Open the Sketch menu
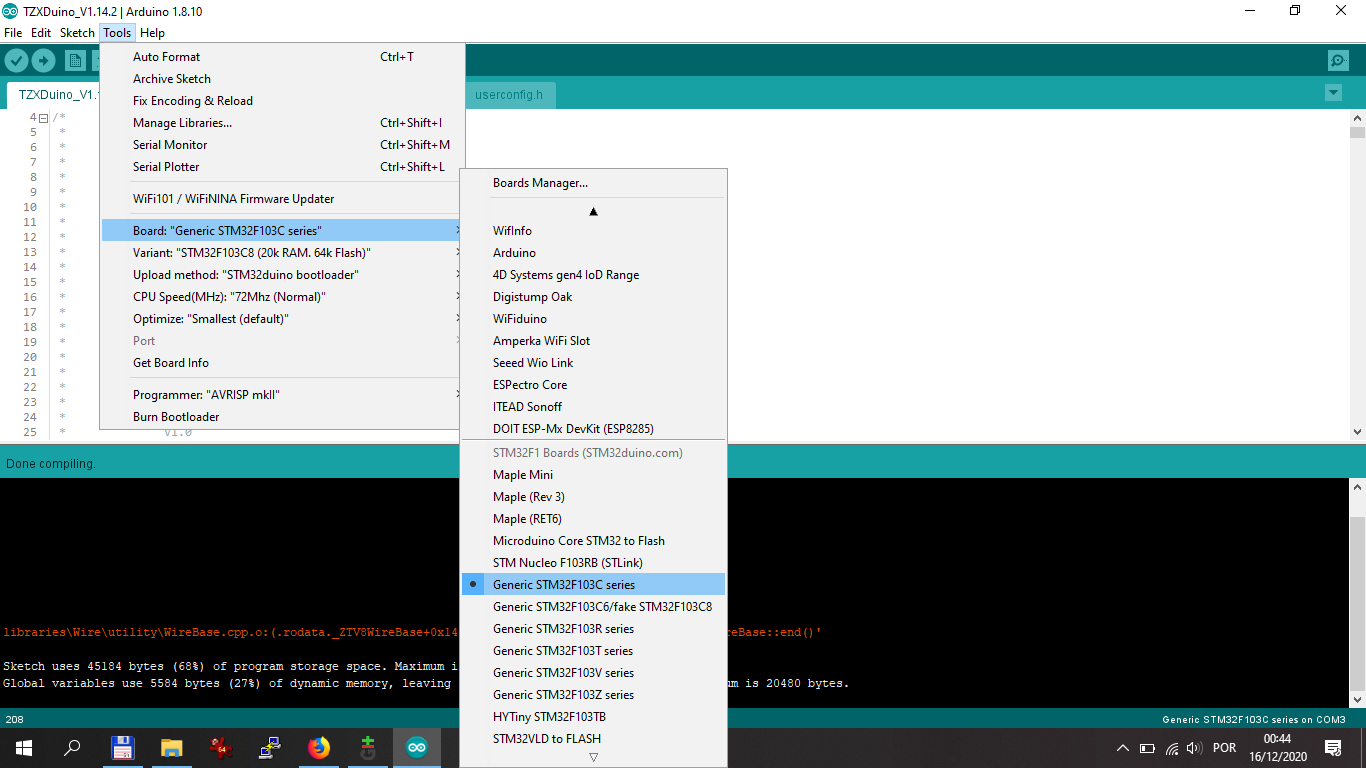This screenshot has width=1366, height=768. click(x=77, y=33)
